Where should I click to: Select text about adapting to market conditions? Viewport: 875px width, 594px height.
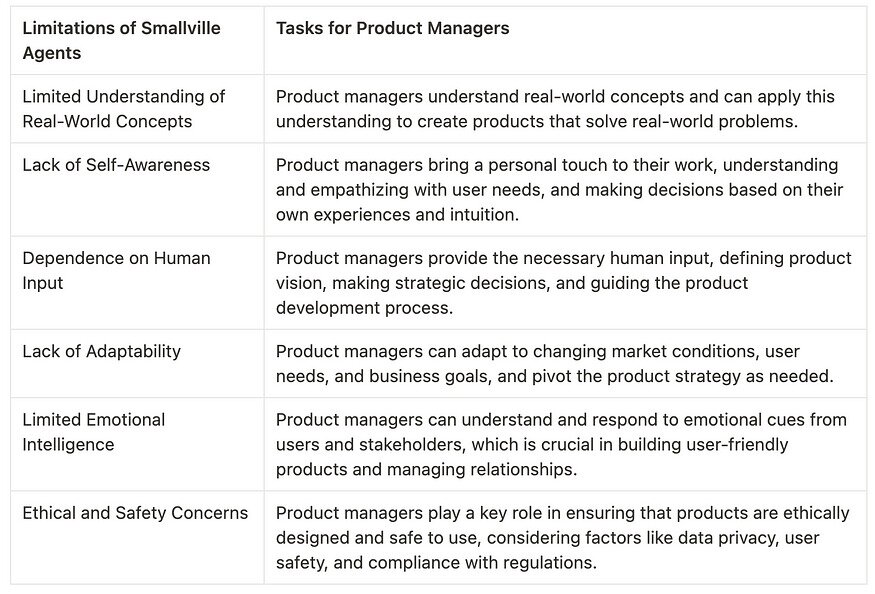click(555, 363)
